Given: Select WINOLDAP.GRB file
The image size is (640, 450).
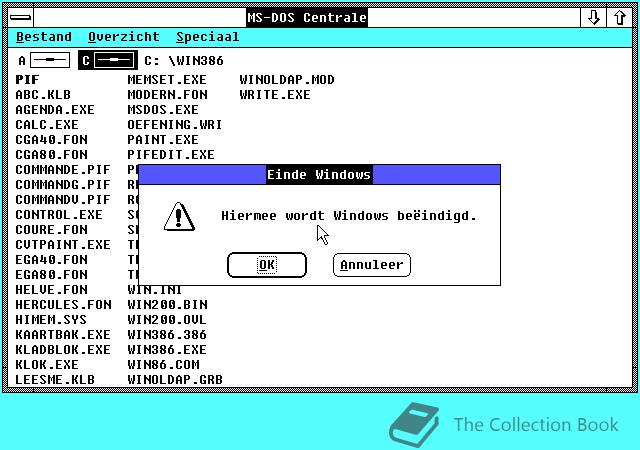Looking at the screenshot, I should (x=175, y=380).
